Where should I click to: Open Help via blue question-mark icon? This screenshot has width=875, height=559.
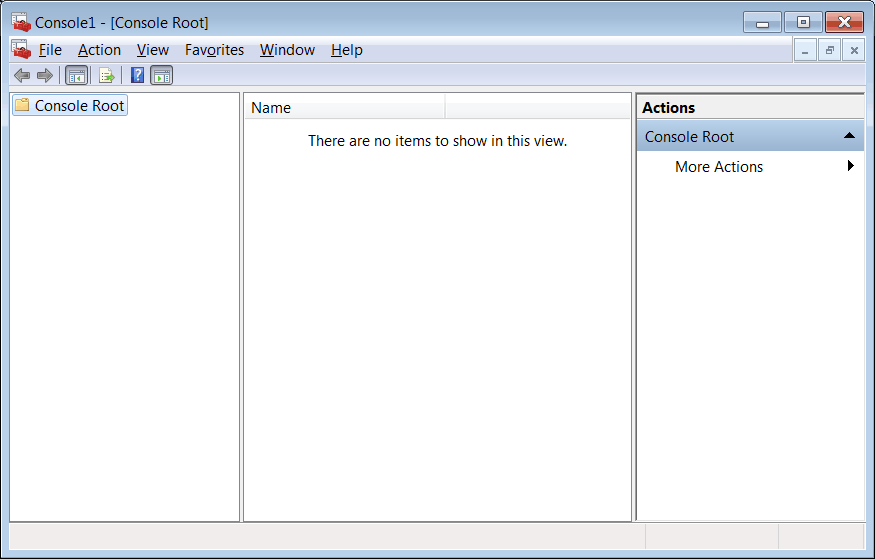[x=137, y=75]
